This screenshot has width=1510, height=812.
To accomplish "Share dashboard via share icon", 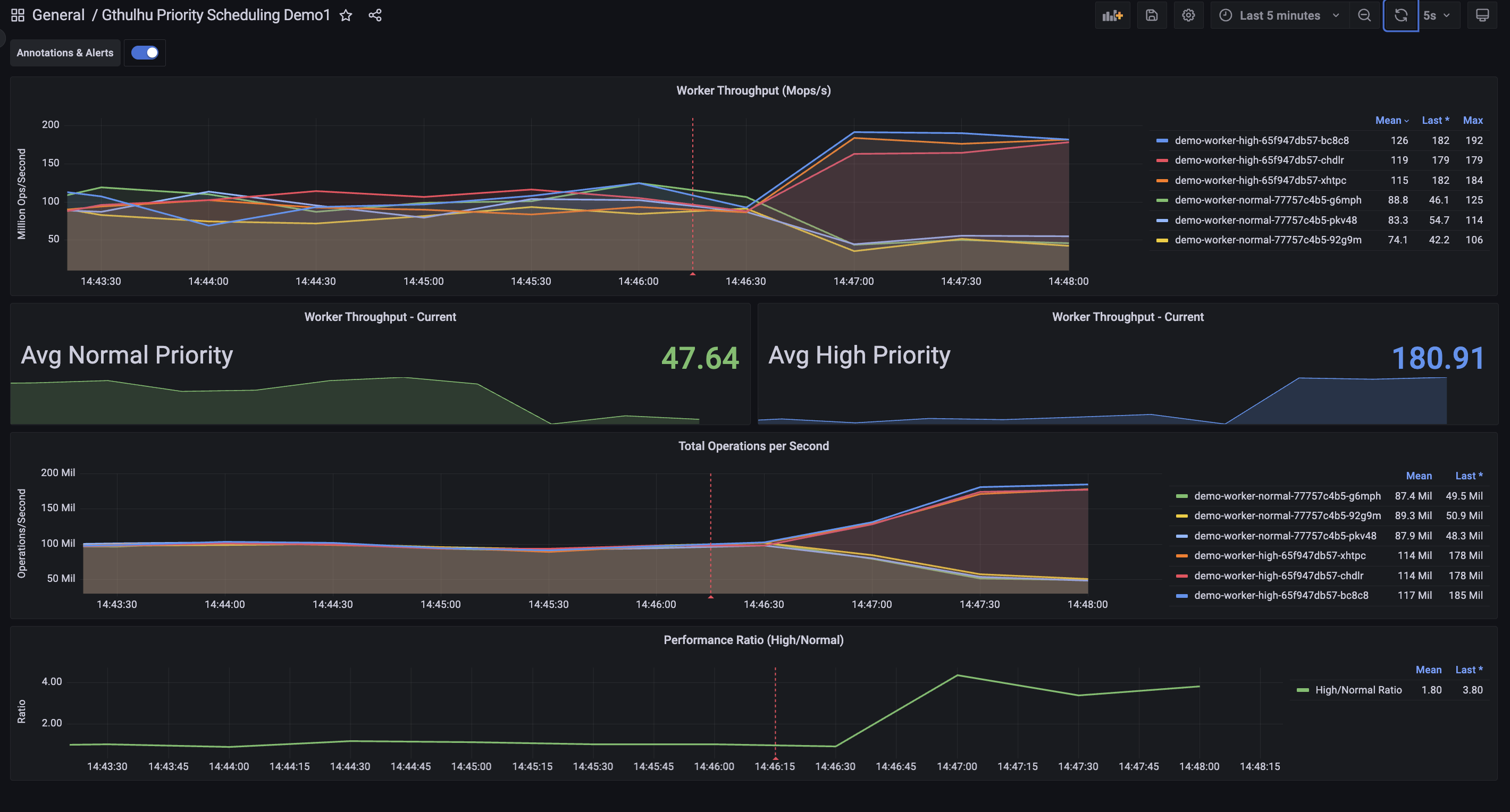I will tap(375, 15).
